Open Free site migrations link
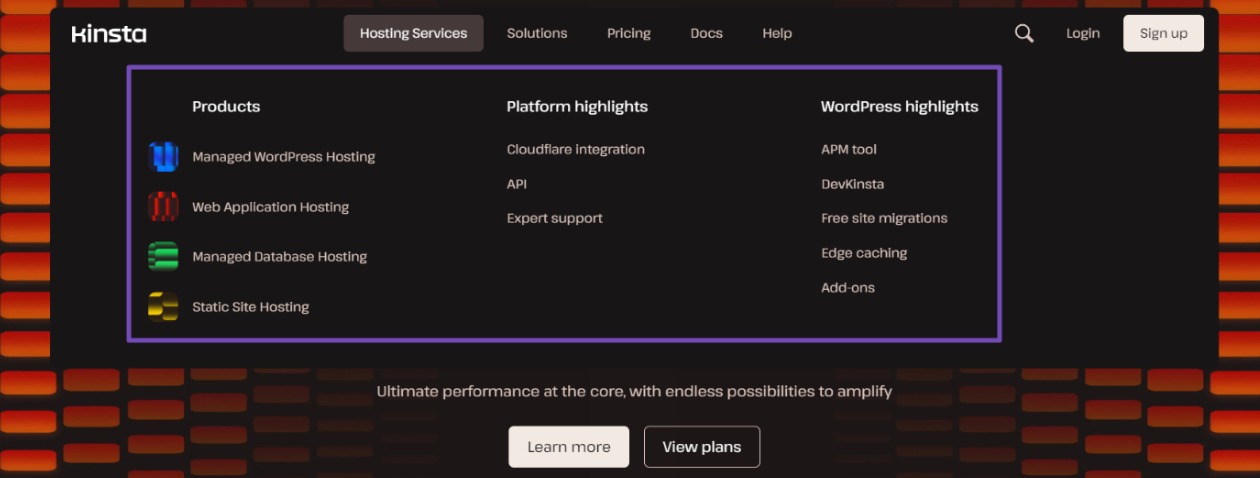The height and width of the screenshot is (478, 1260). pyautogui.click(x=885, y=218)
